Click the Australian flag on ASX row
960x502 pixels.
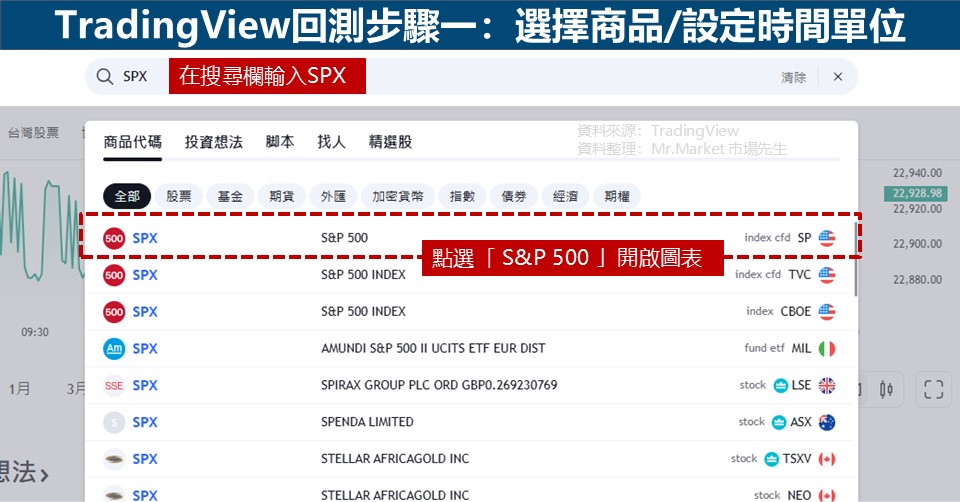click(x=827, y=423)
